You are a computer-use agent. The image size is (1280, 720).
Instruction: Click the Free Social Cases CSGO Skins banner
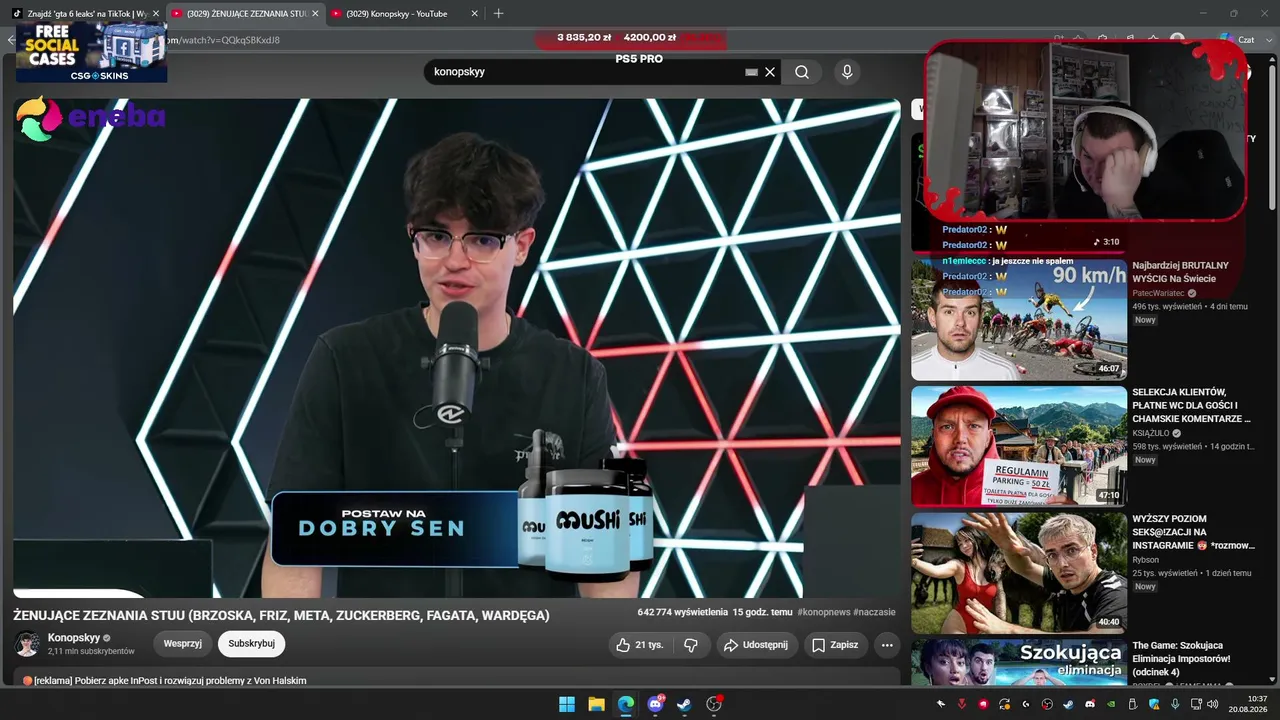tap(91, 51)
